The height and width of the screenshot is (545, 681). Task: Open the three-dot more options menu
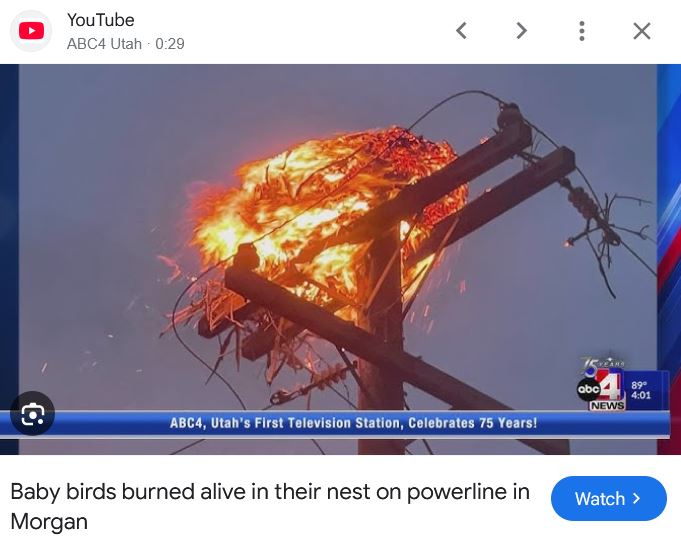tap(582, 31)
